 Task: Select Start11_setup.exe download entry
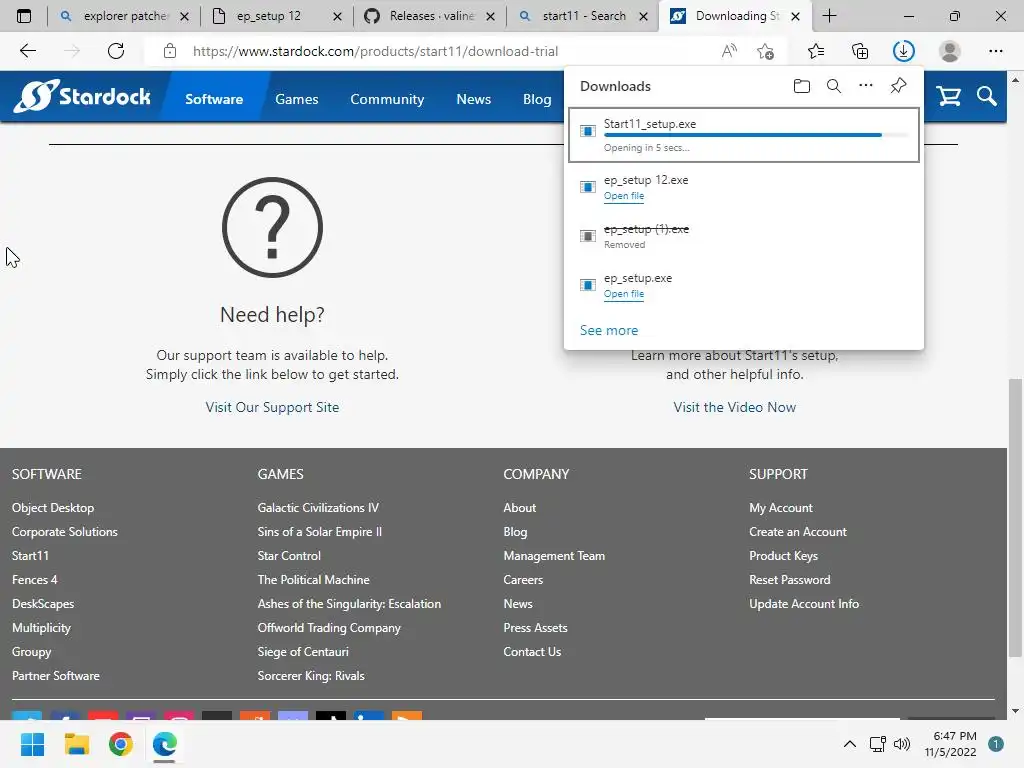point(744,135)
